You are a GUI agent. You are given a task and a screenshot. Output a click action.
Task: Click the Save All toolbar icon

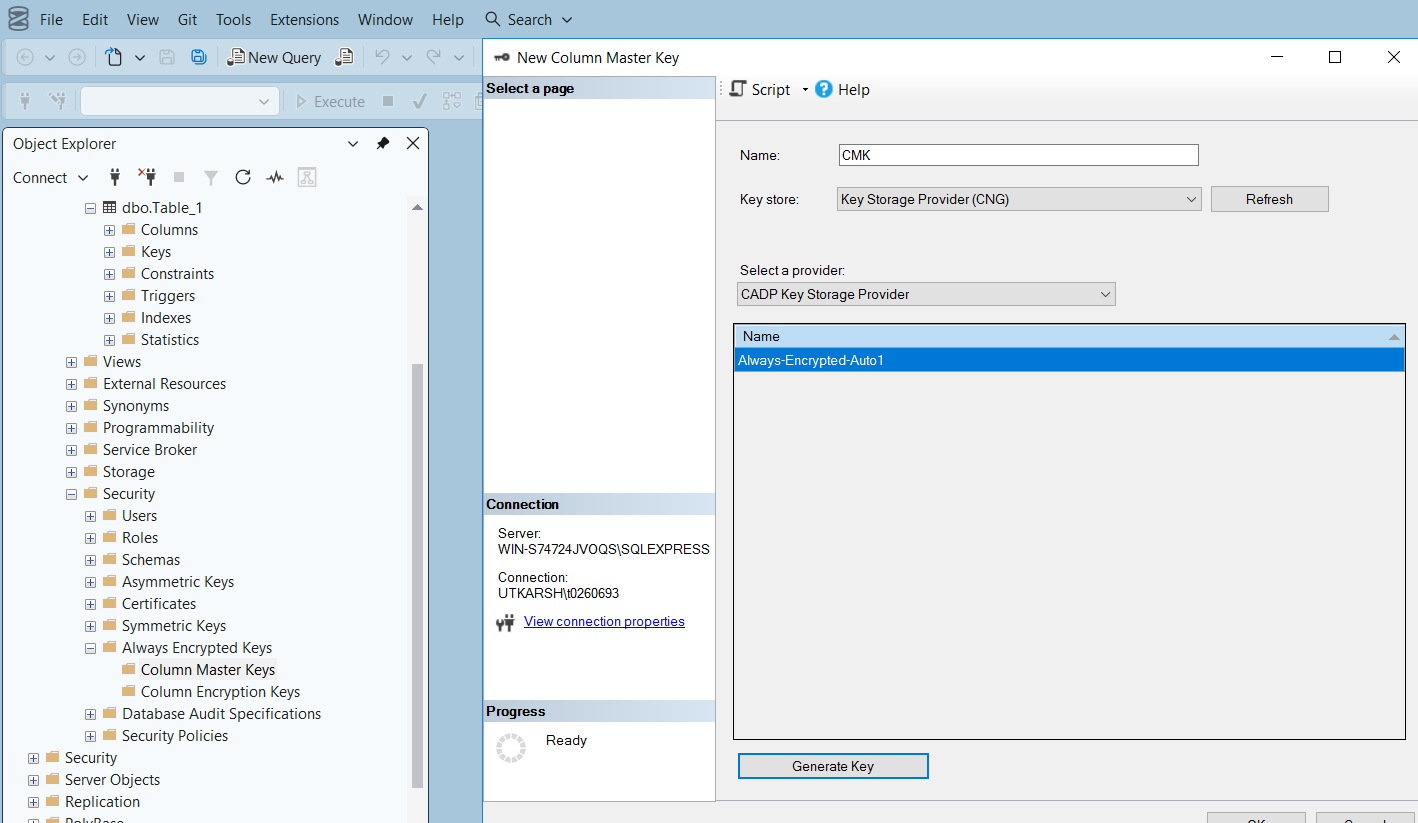(198, 57)
